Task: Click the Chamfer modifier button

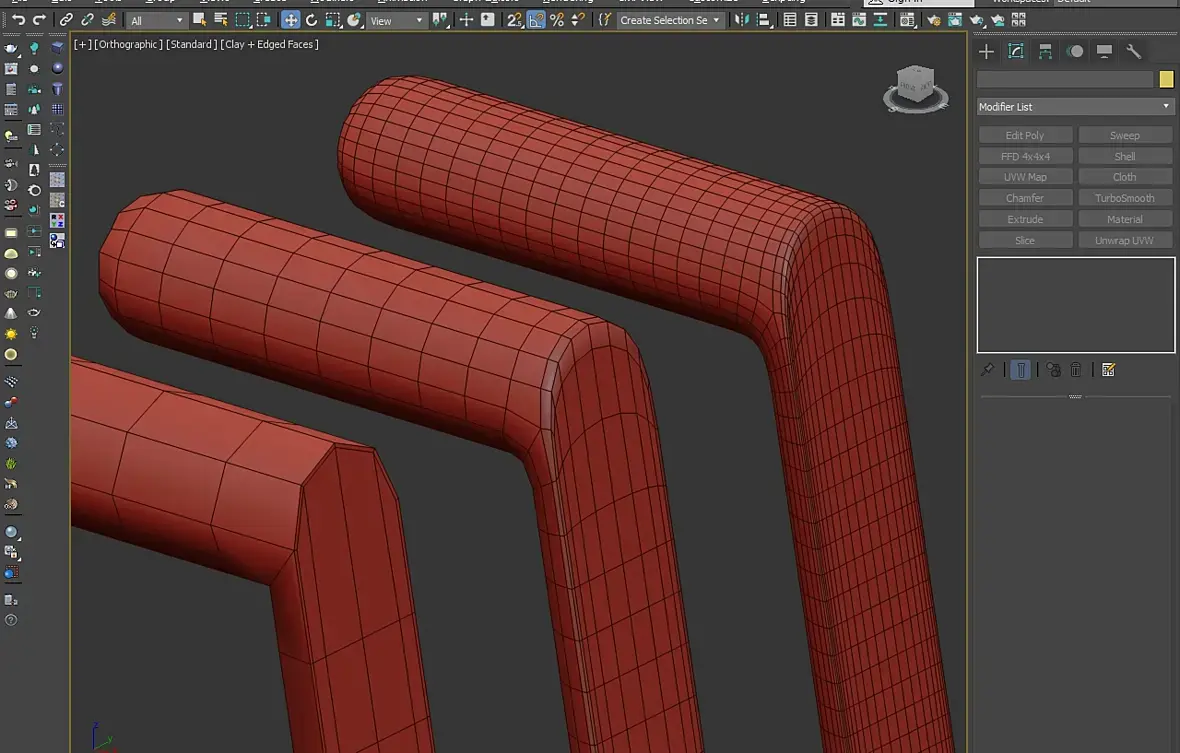Action: 1025,198
